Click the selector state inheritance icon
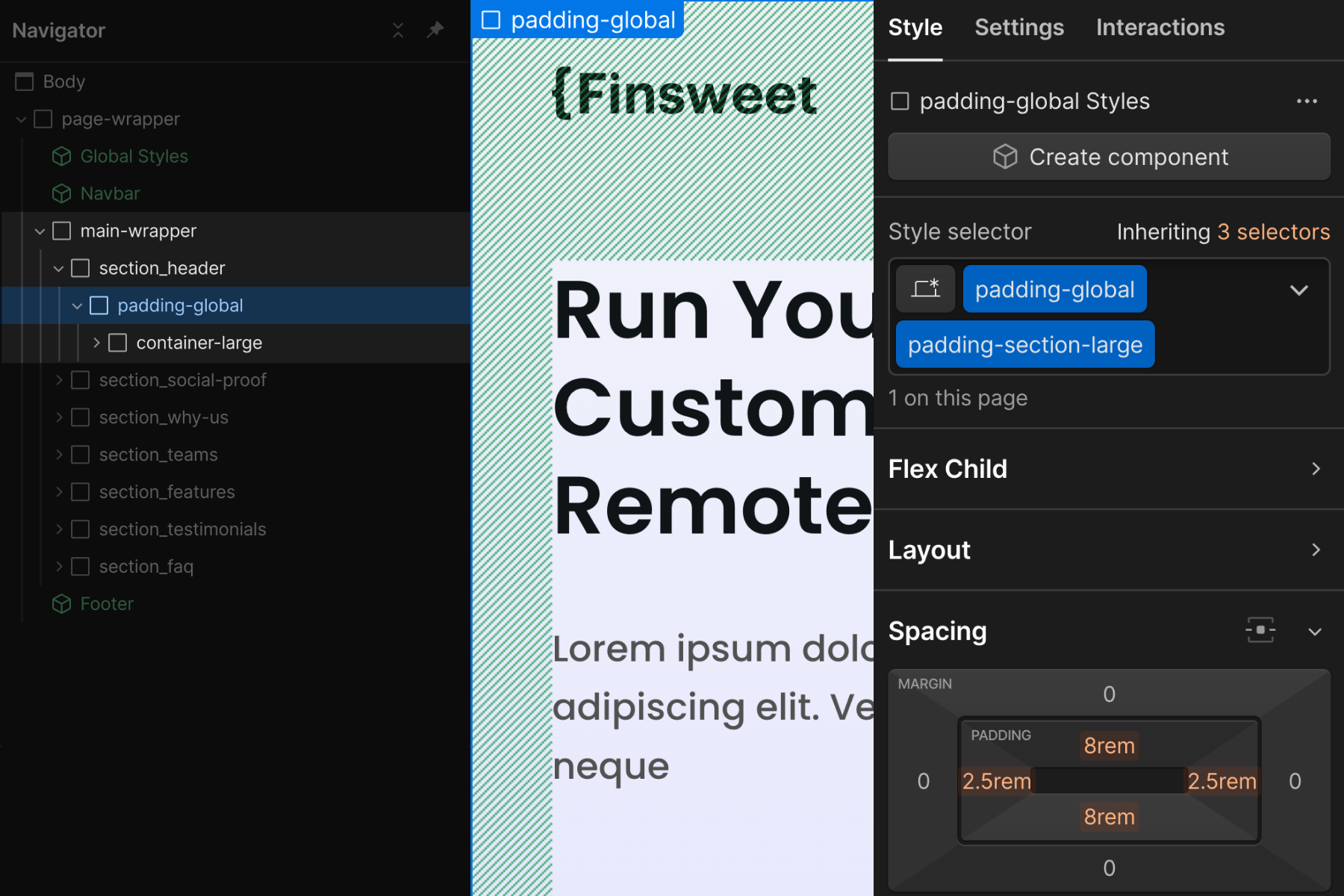Viewport: 1344px width, 896px height. coord(926,288)
